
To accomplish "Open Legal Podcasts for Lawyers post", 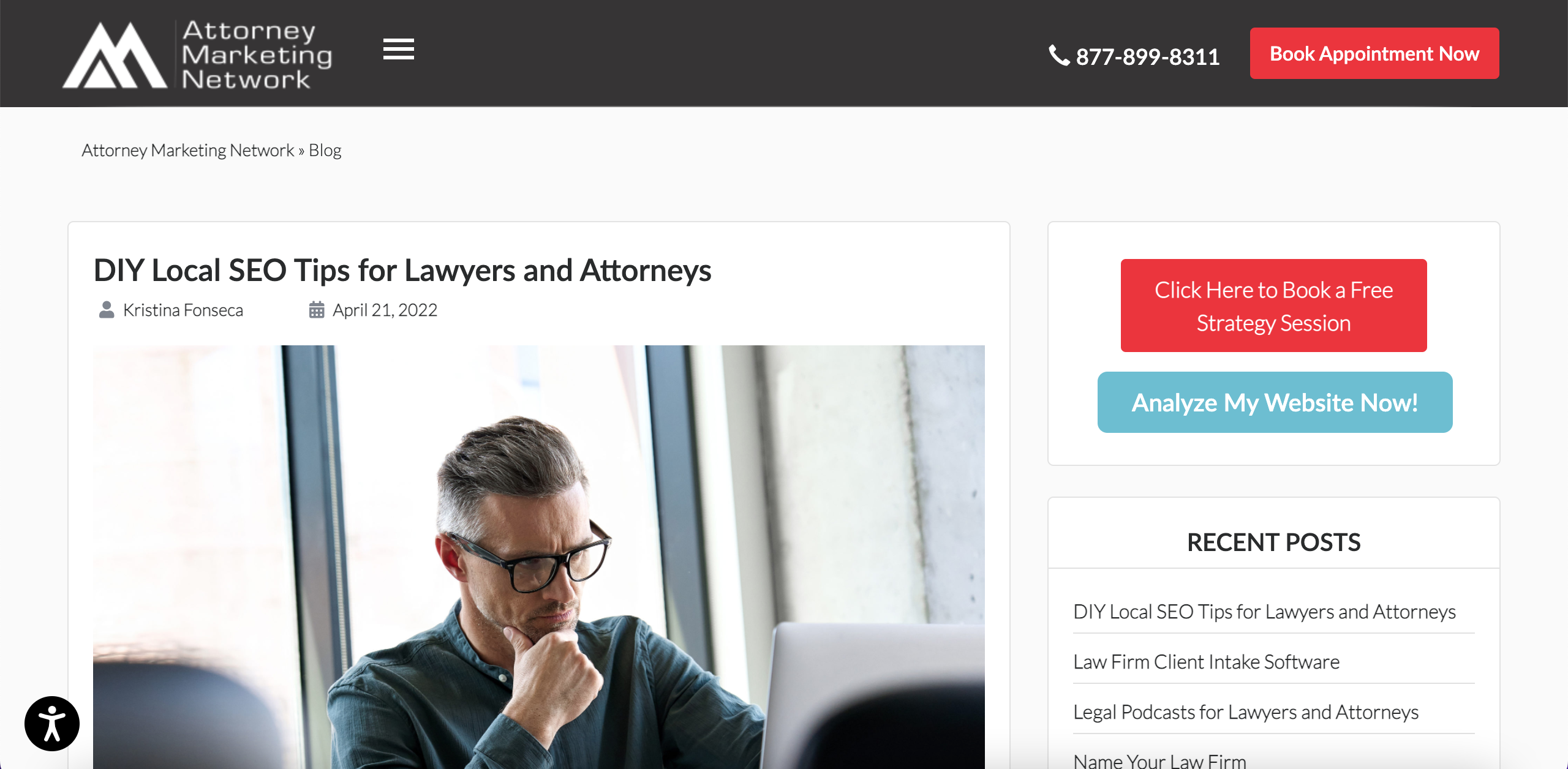I will [1246, 712].
